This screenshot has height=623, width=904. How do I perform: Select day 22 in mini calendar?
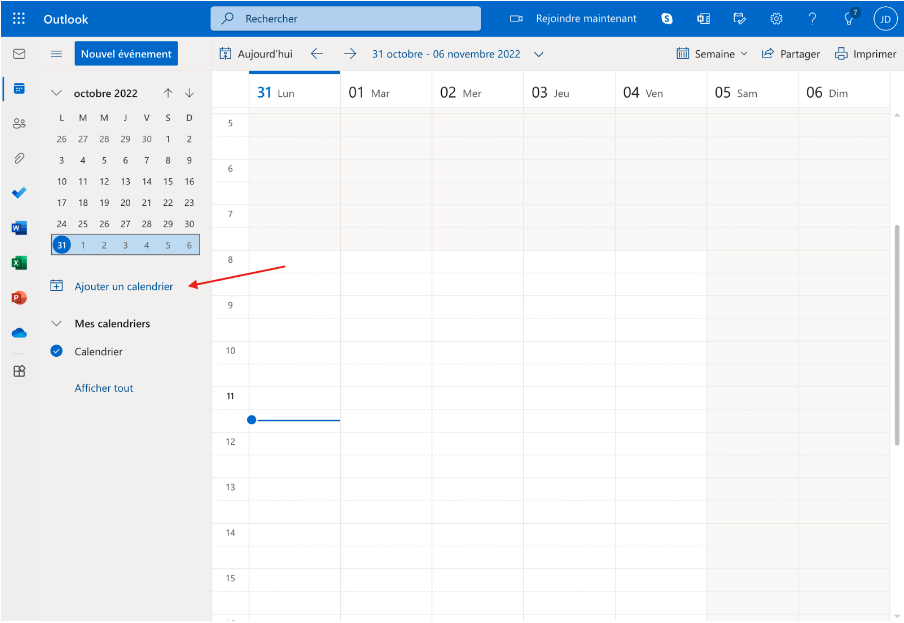pos(168,202)
